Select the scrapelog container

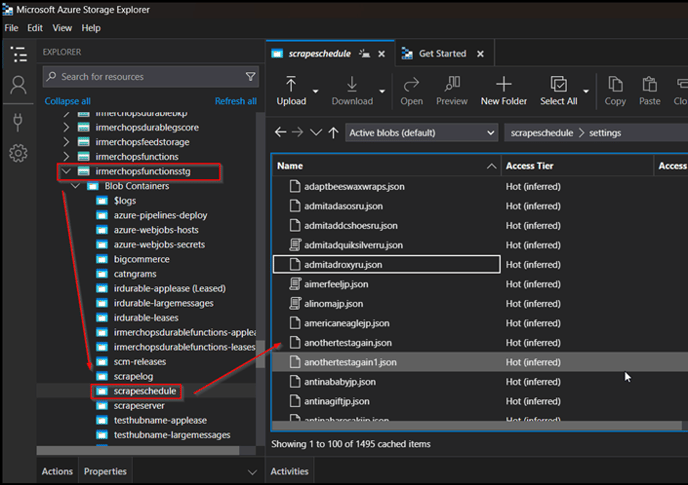(133, 376)
